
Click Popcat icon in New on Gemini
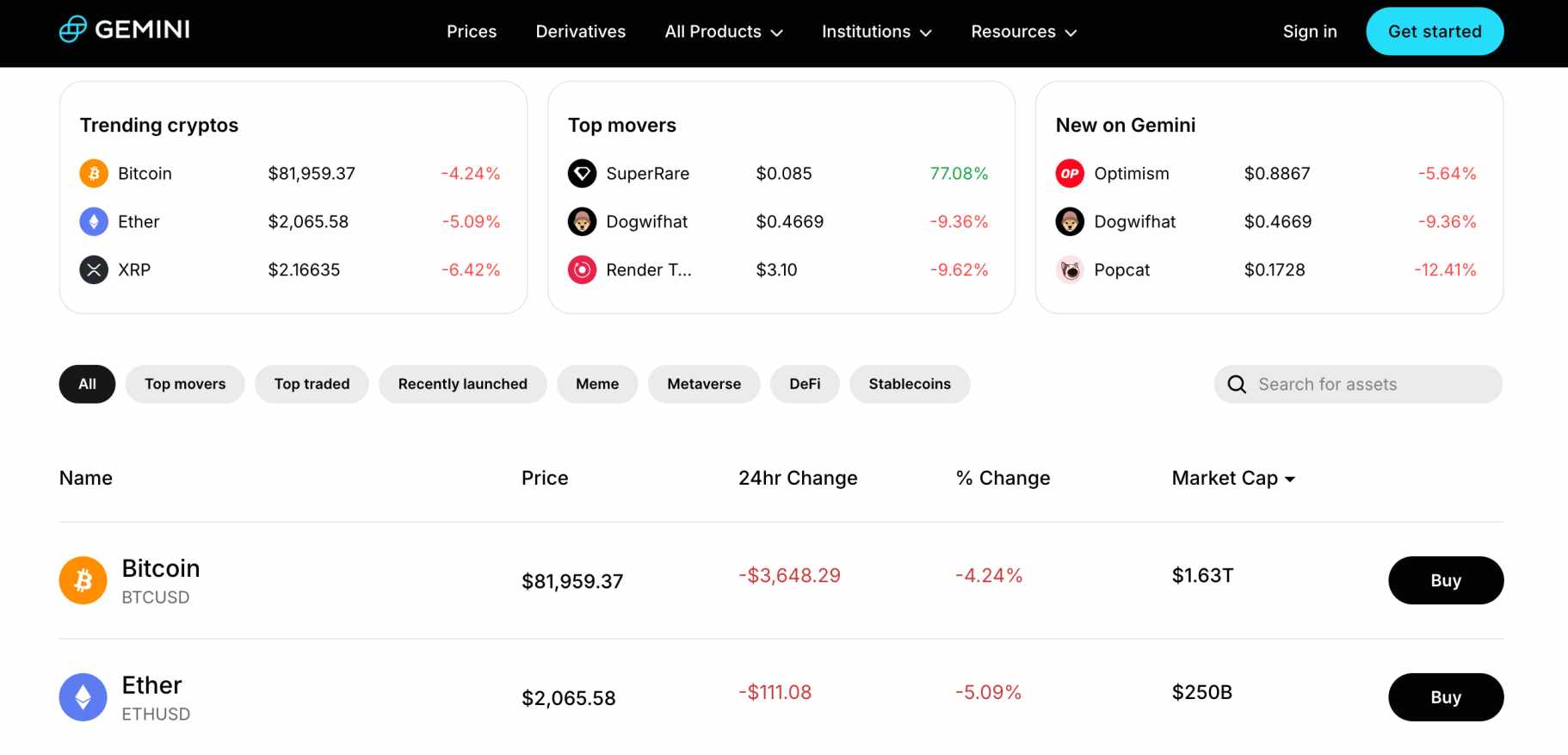coord(1070,269)
